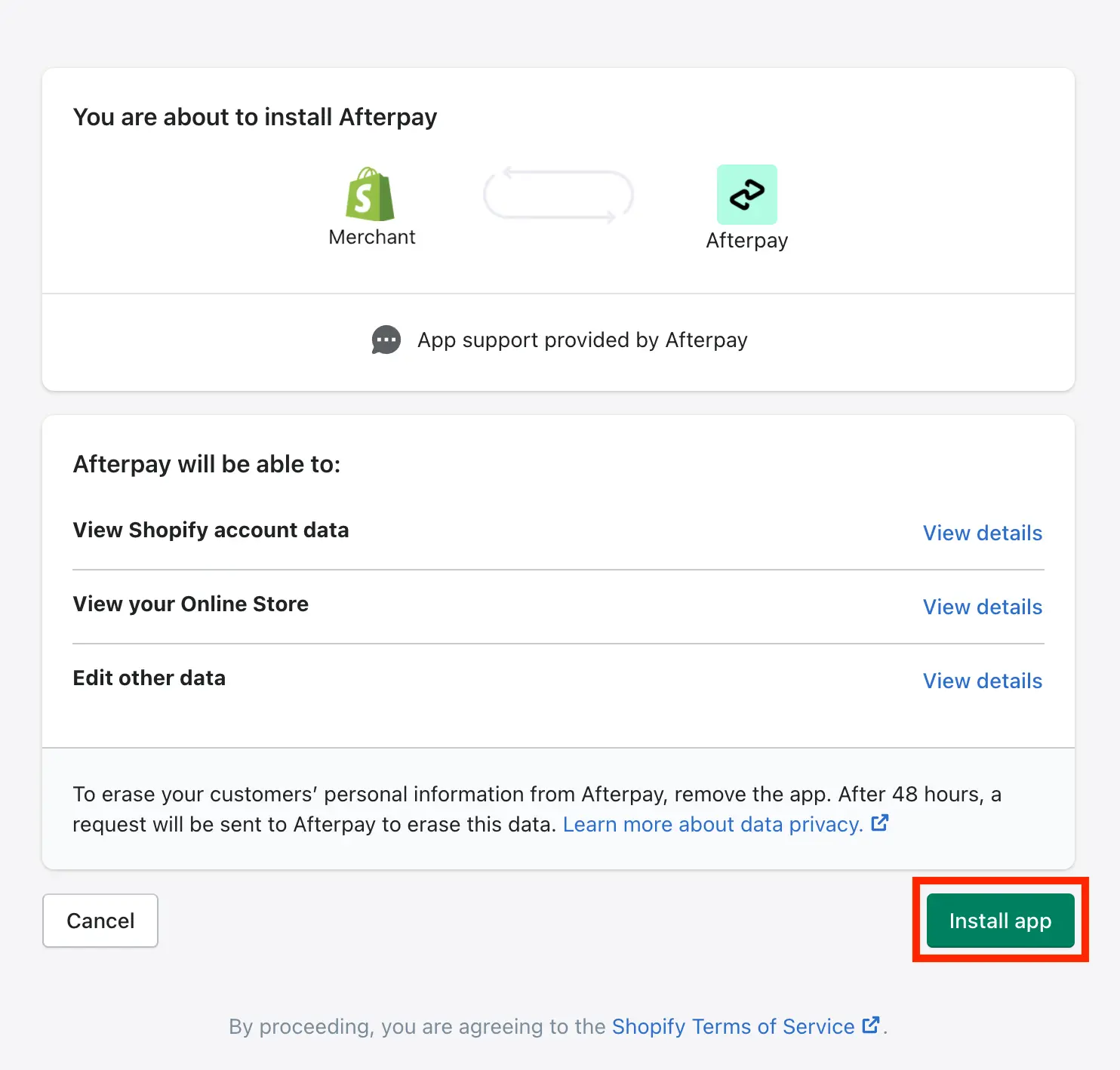The width and height of the screenshot is (1120, 1070).
Task: Click the 'View Shopify account data' permission label
Action: (211, 530)
